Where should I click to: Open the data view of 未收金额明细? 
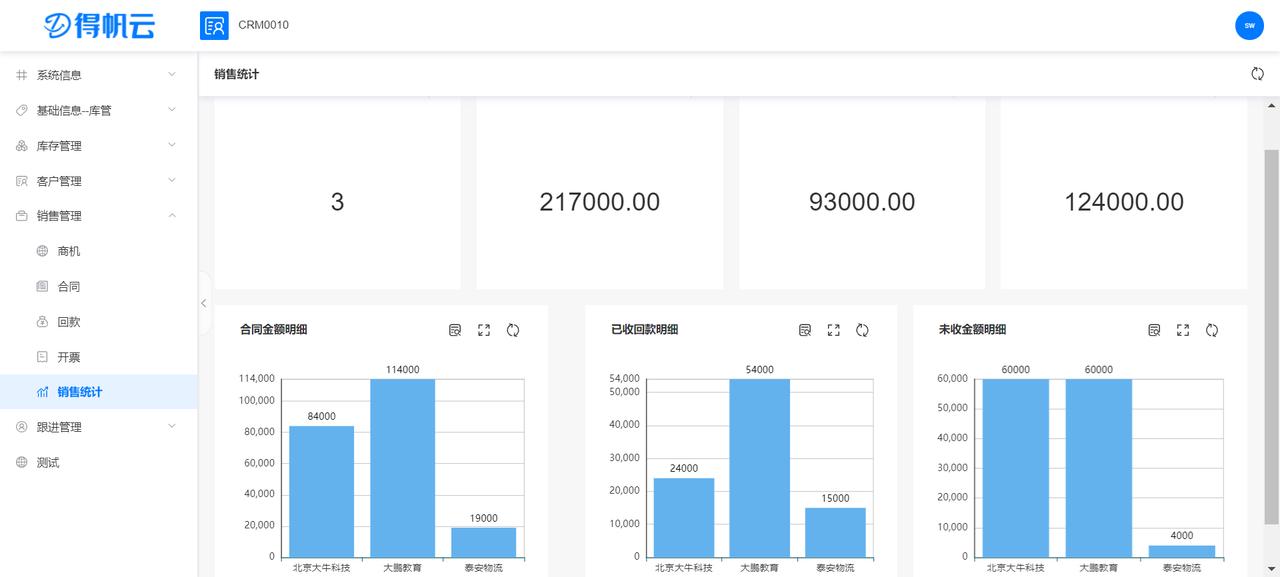point(1154,329)
